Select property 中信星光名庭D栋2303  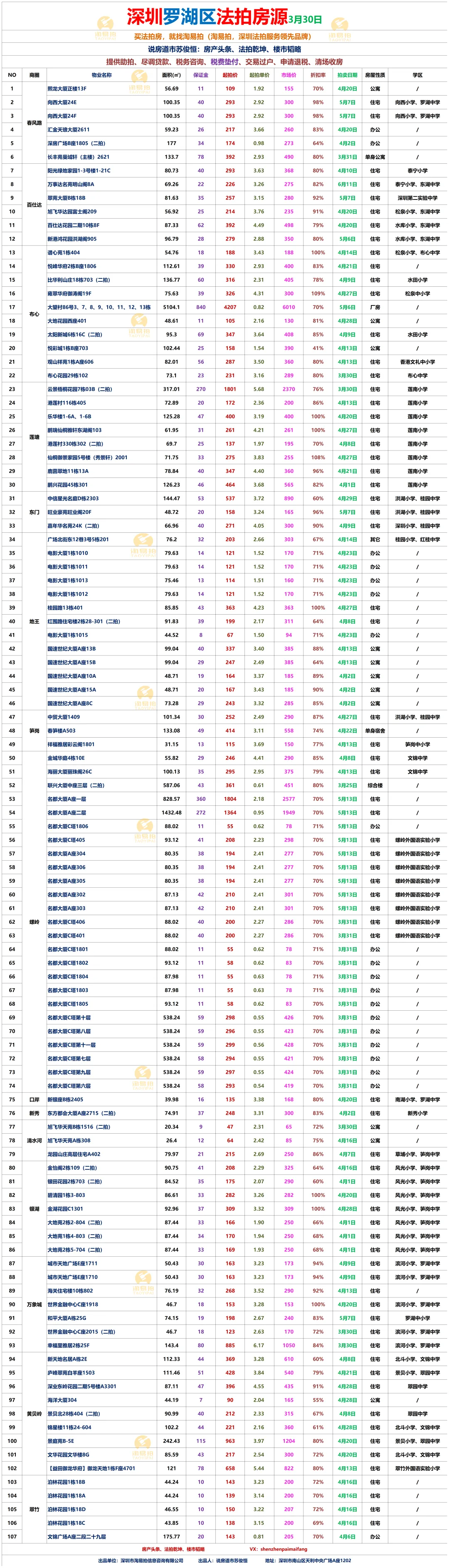click(x=72, y=499)
